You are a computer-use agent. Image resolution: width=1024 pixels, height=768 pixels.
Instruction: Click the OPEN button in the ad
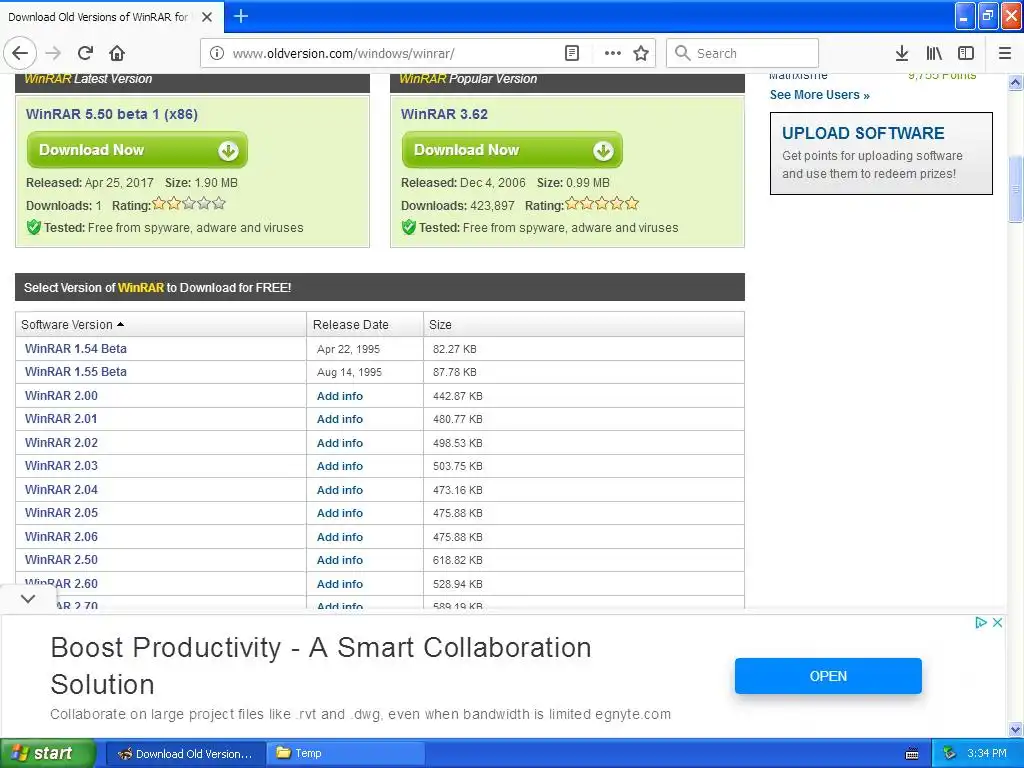pos(828,676)
